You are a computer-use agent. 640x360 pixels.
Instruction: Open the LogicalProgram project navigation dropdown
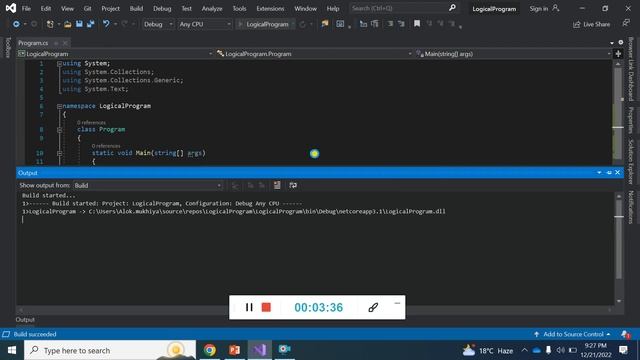(x=115, y=54)
